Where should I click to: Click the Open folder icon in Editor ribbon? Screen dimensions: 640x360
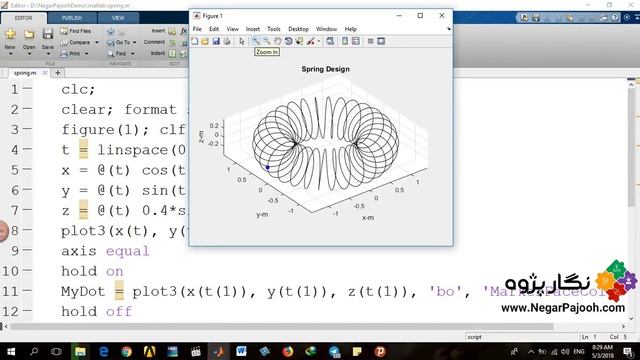click(x=29, y=34)
